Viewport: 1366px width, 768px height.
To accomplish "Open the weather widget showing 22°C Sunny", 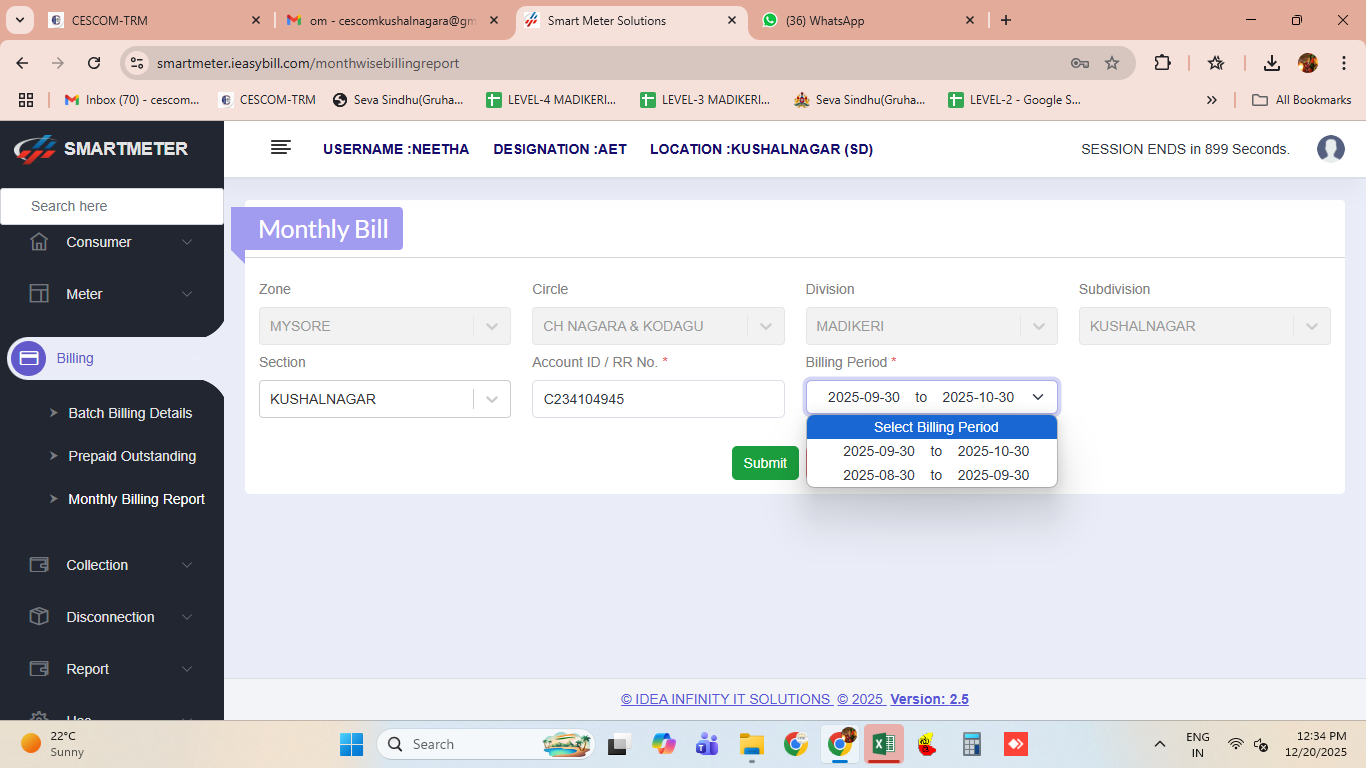I will point(54,744).
